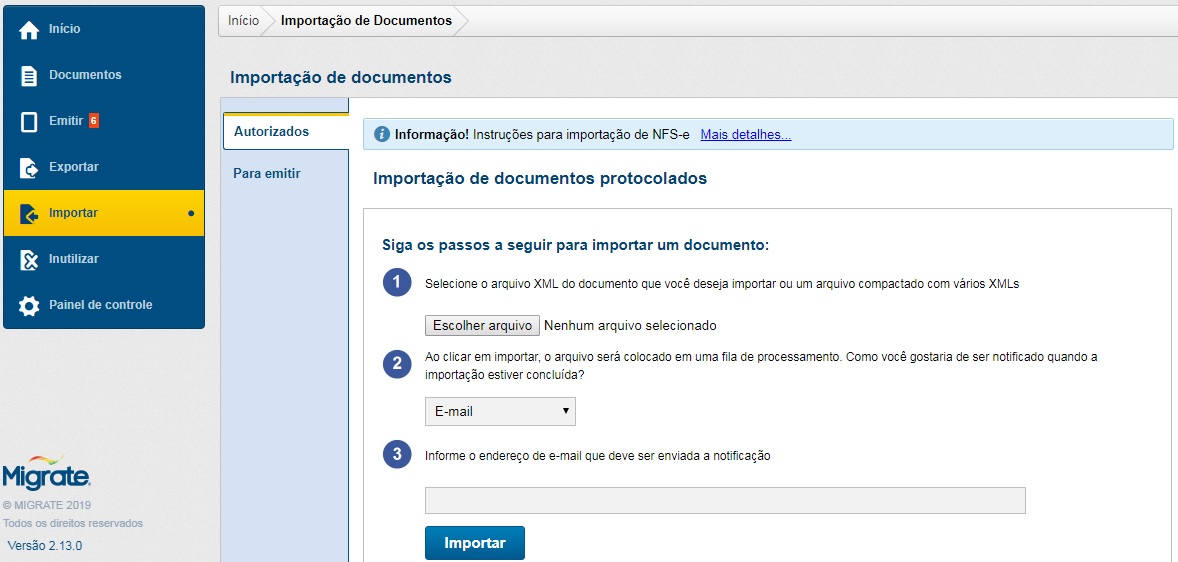Click the Emitir badge showing 6
1178x562 pixels.
click(94, 121)
